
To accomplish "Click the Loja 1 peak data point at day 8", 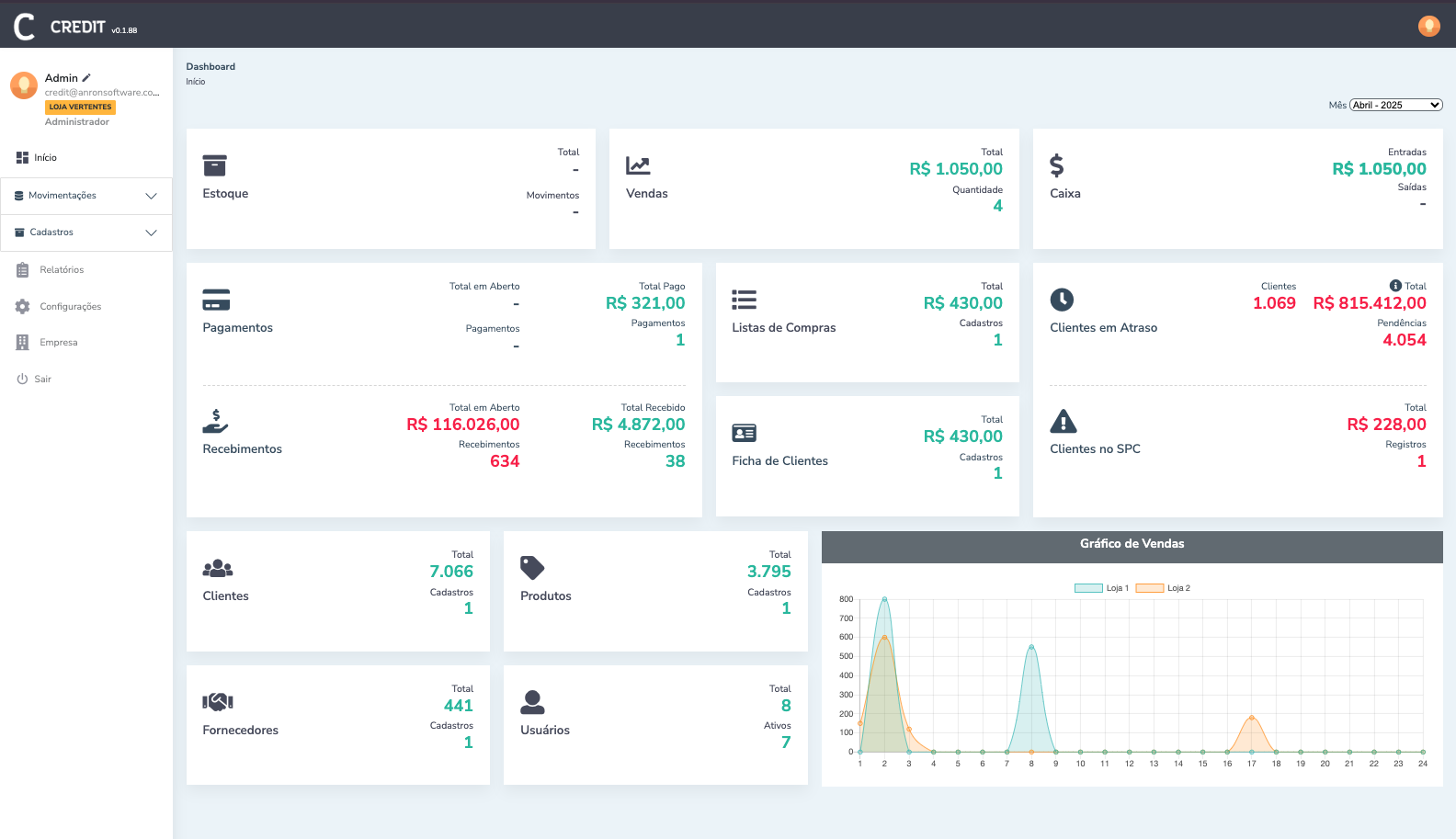I will (x=1031, y=647).
